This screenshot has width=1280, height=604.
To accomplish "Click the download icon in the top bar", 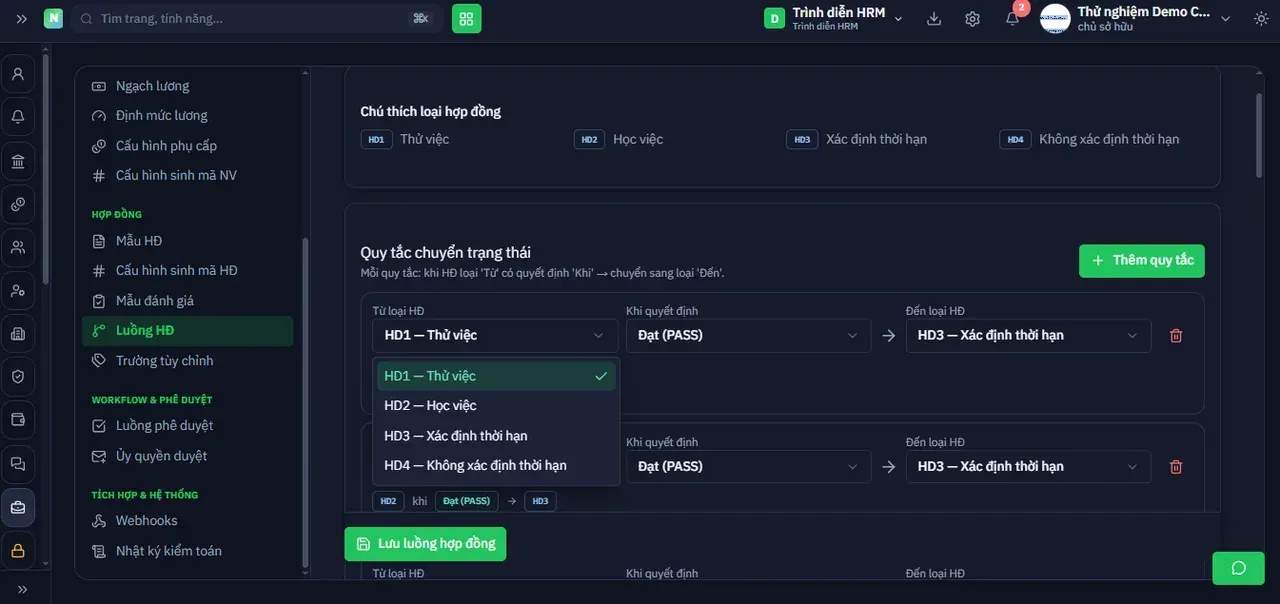I will click(x=934, y=19).
